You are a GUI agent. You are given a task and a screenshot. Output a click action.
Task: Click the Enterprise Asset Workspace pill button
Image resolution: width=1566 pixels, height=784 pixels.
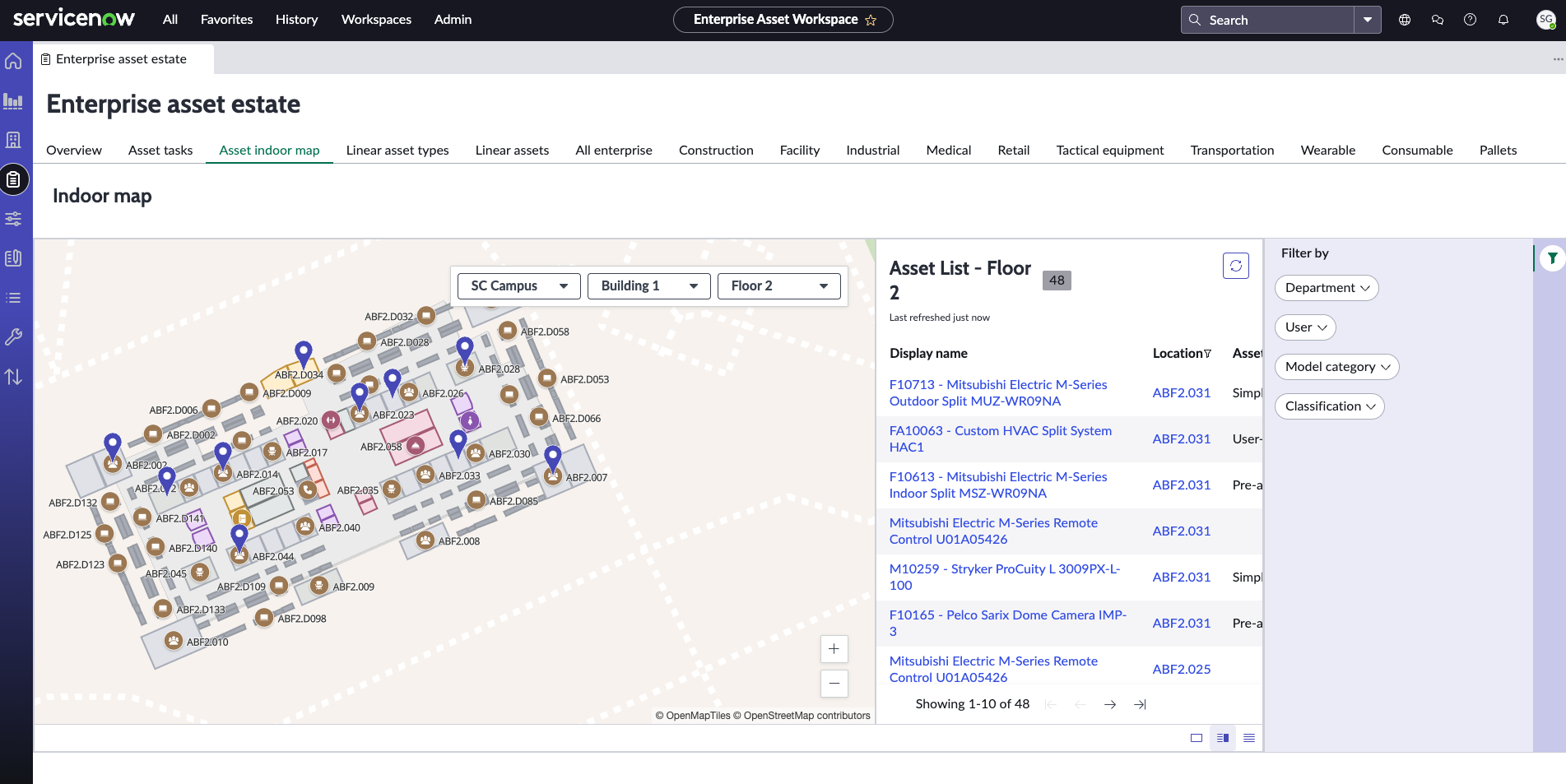click(x=783, y=20)
